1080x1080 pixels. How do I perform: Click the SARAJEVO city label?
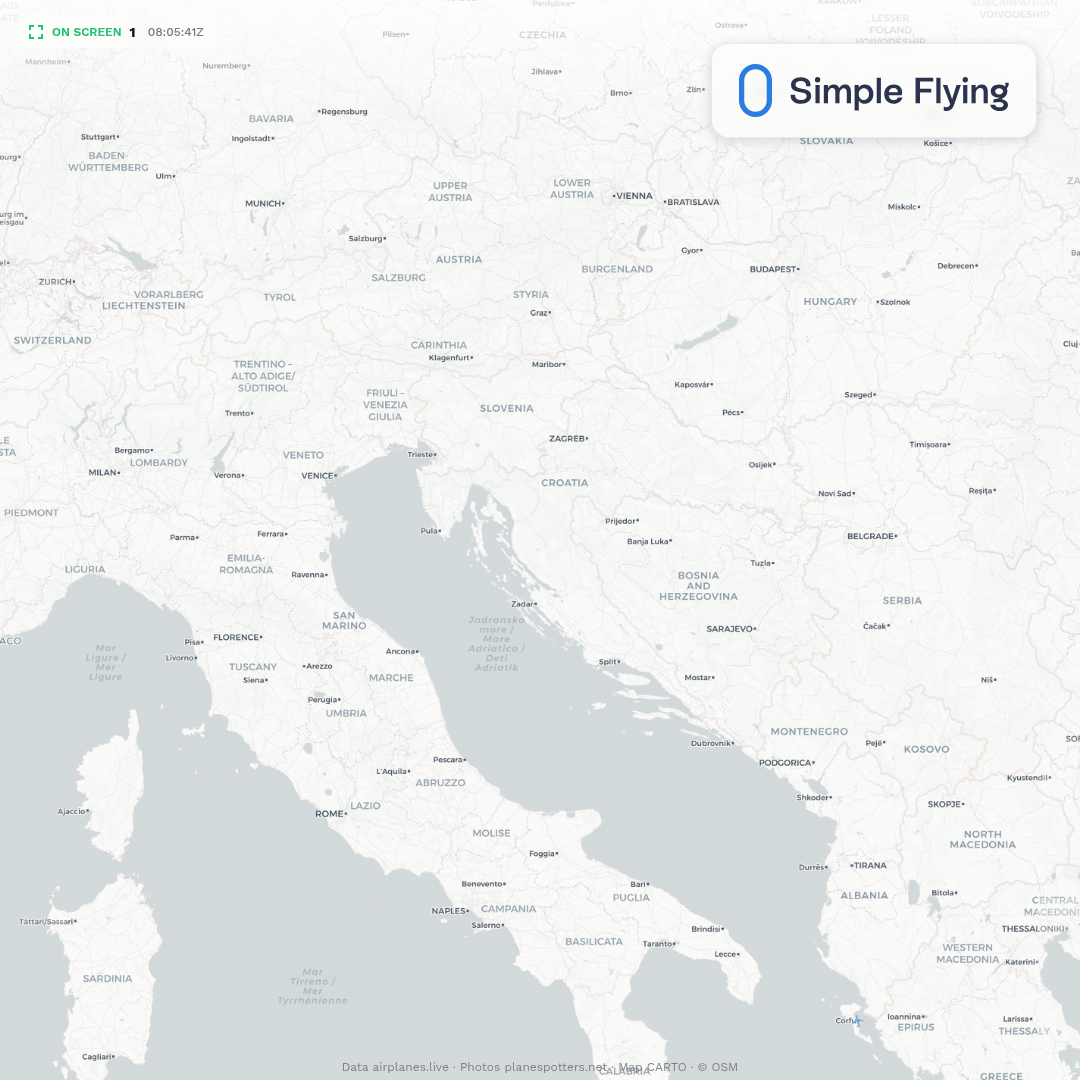pos(731,629)
